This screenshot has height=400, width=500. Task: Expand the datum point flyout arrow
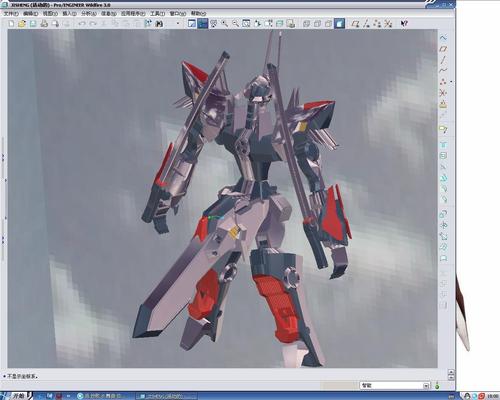click(451, 81)
